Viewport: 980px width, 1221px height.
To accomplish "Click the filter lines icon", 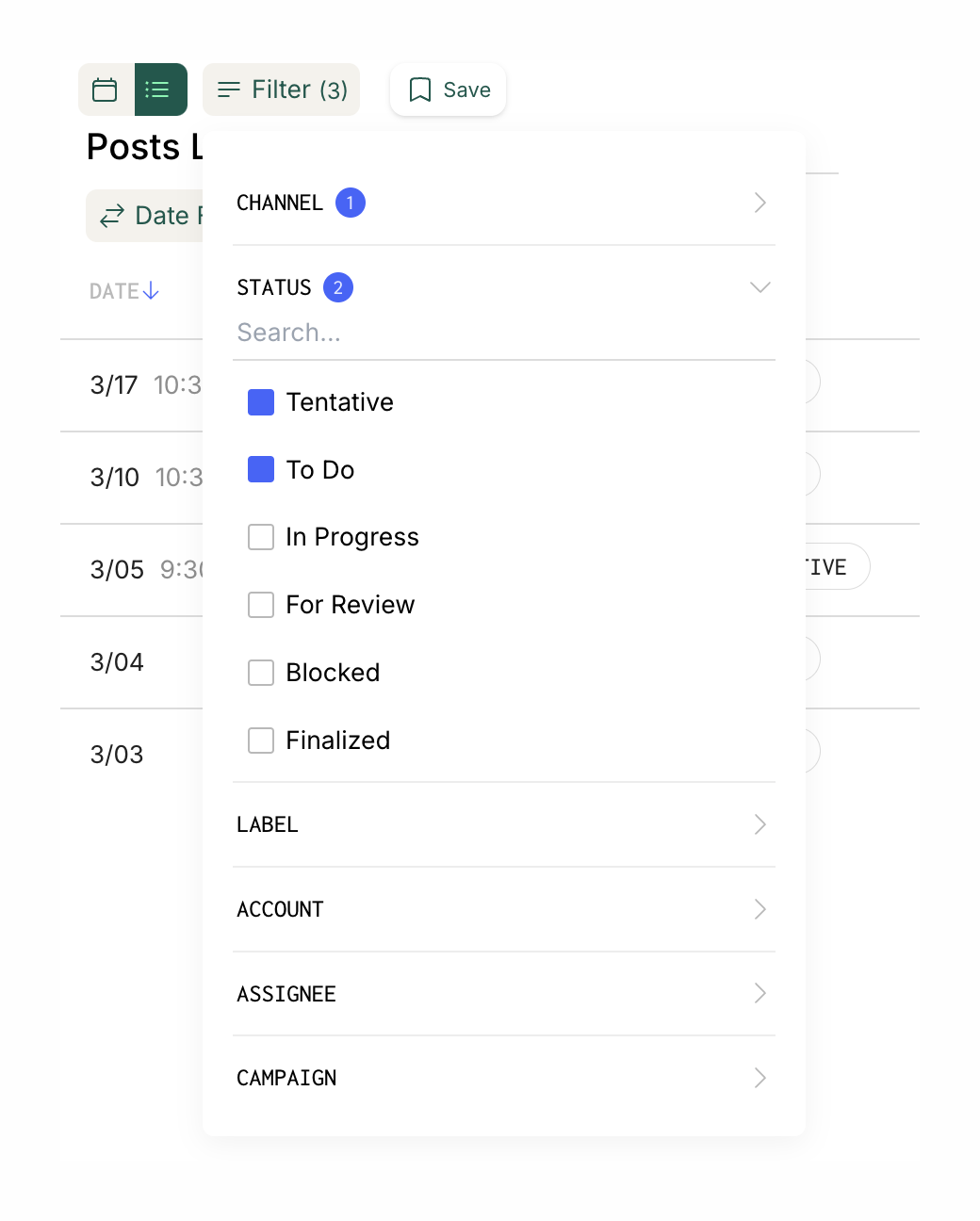I will pos(228,90).
